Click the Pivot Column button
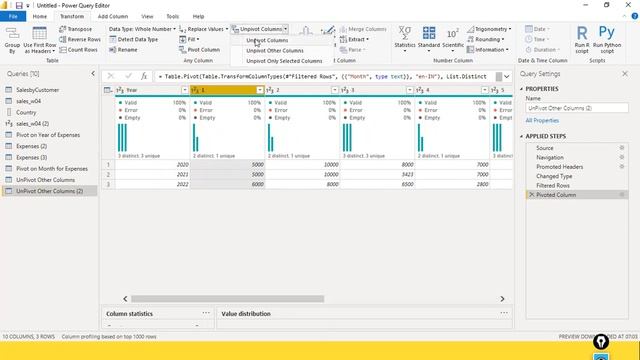Screen dimensions: 640x360 pyautogui.click(x=199, y=49)
